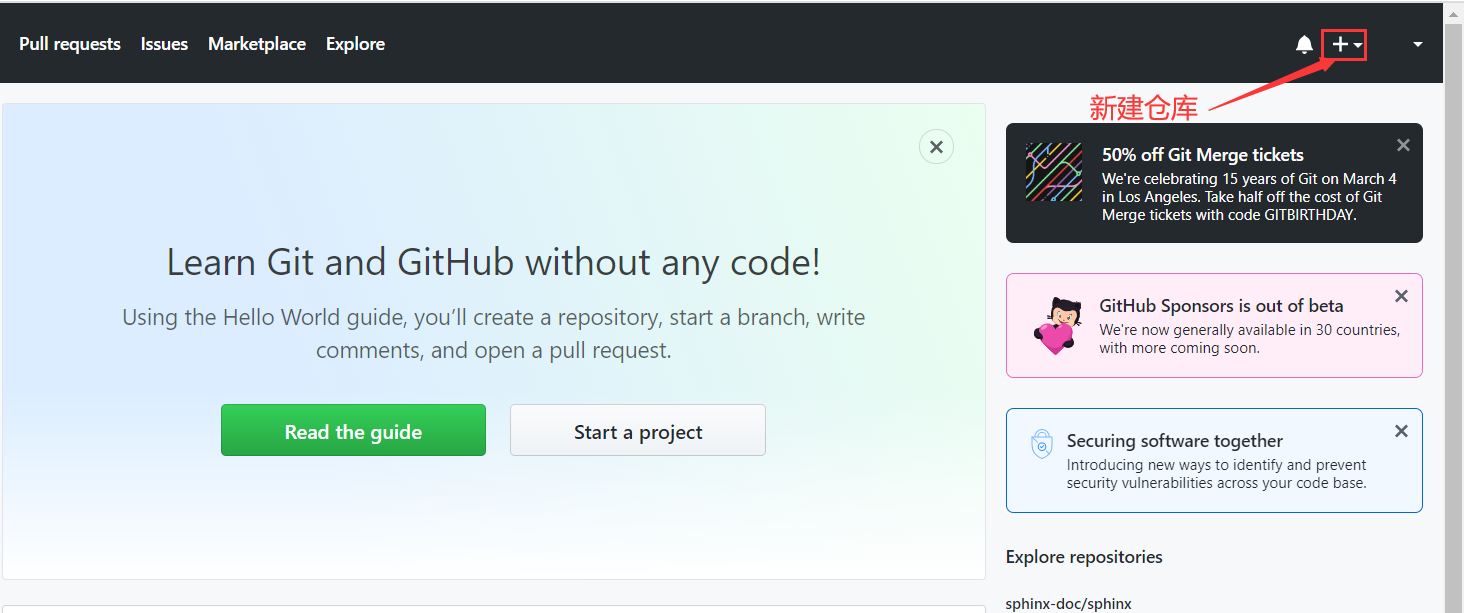
Task: Click the security shield icon
Action: (1042, 444)
